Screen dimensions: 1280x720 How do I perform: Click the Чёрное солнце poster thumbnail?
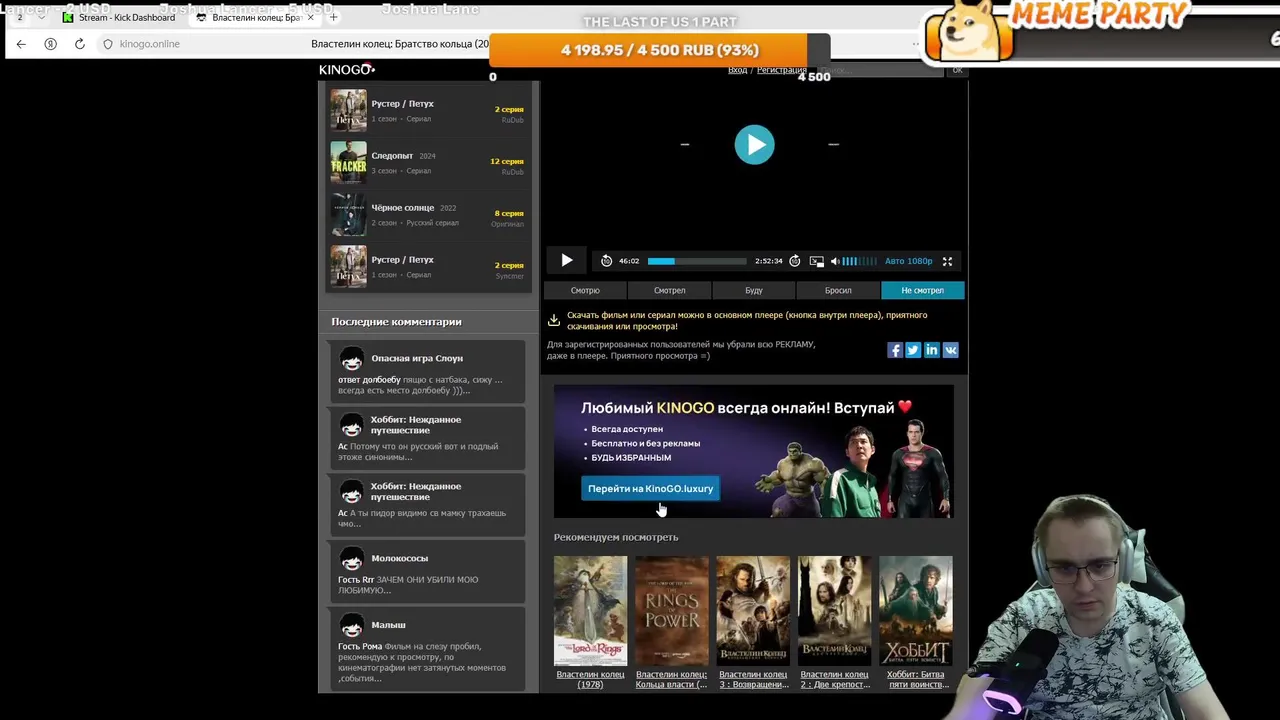pos(349,214)
